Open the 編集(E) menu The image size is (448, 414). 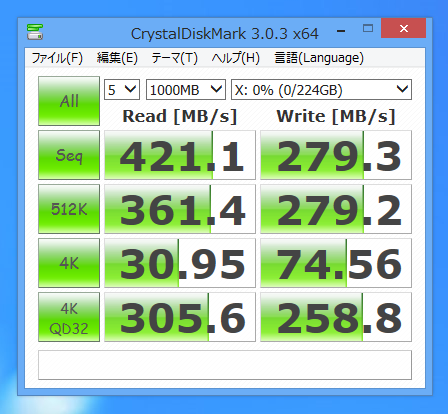point(117,58)
